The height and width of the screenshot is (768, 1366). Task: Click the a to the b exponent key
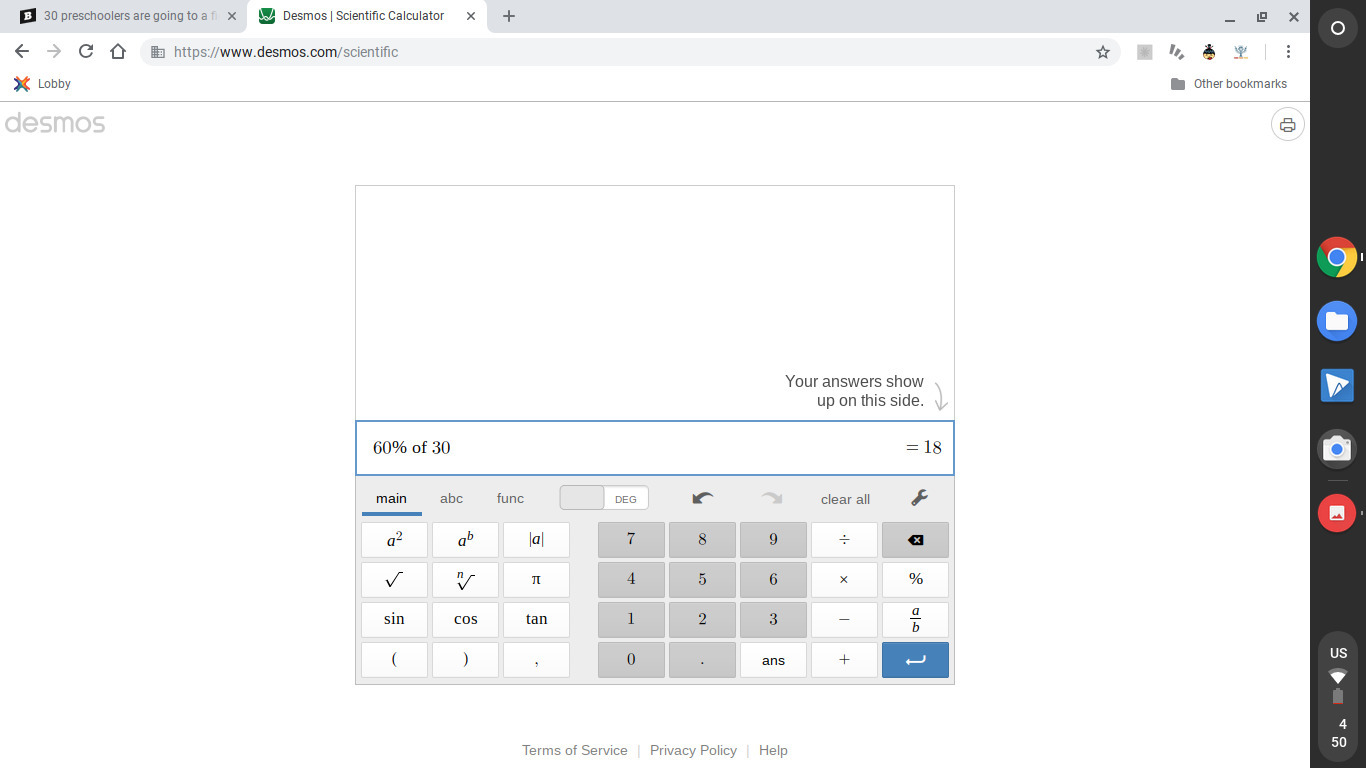[465, 540]
